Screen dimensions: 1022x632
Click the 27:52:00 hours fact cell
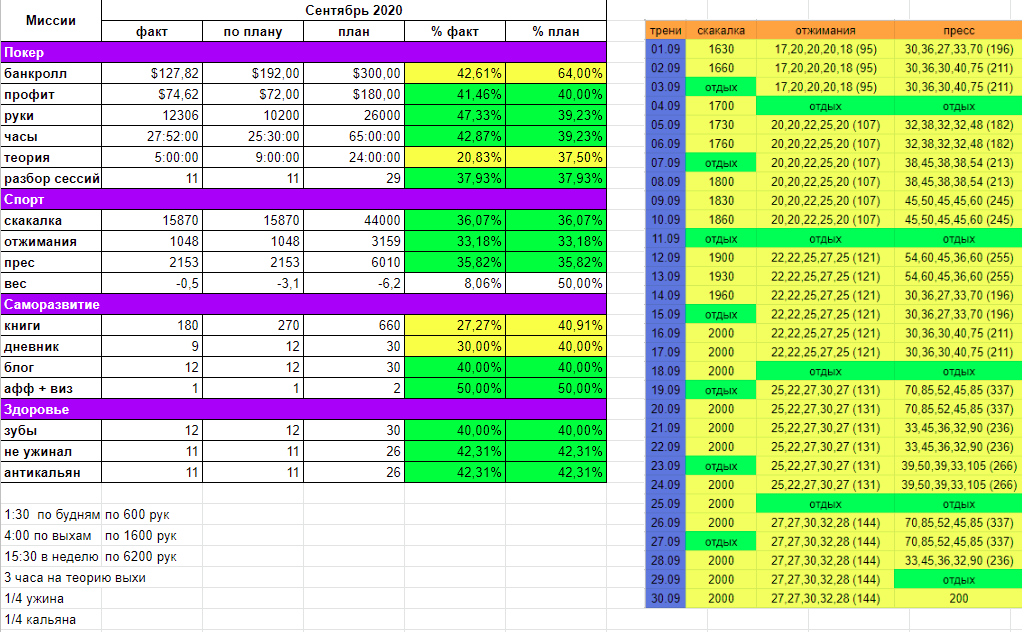pos(152,136)
